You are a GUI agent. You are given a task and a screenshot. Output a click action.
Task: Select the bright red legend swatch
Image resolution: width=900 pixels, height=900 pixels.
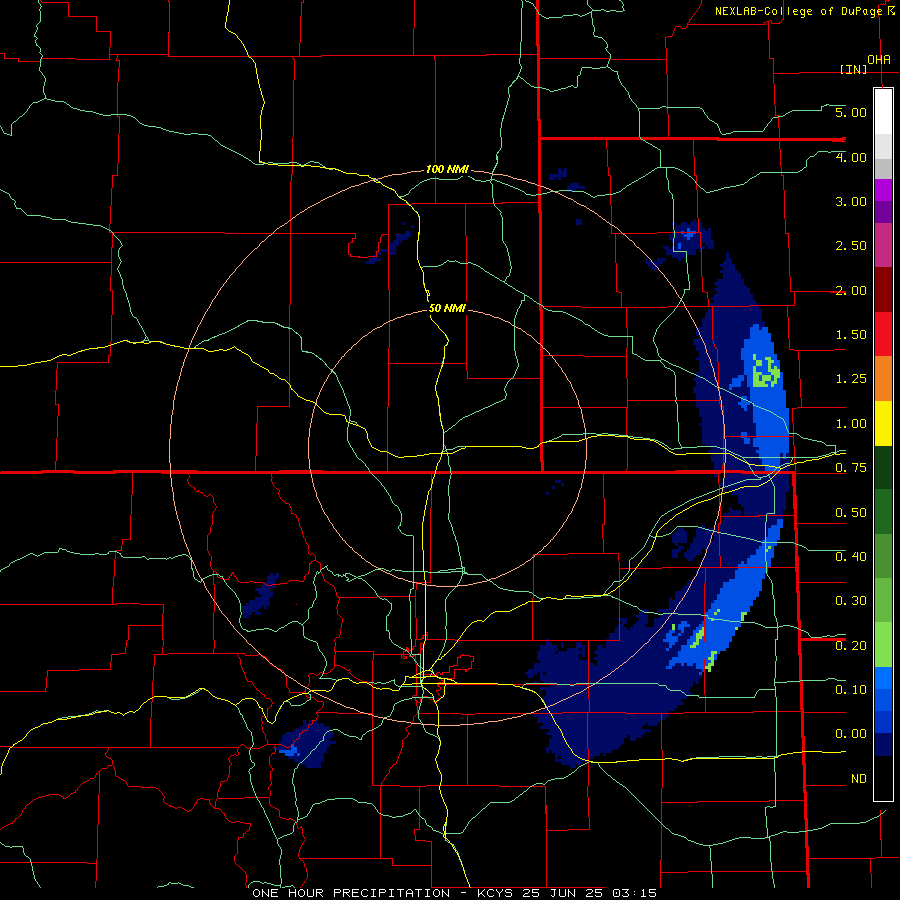point(883,334)
